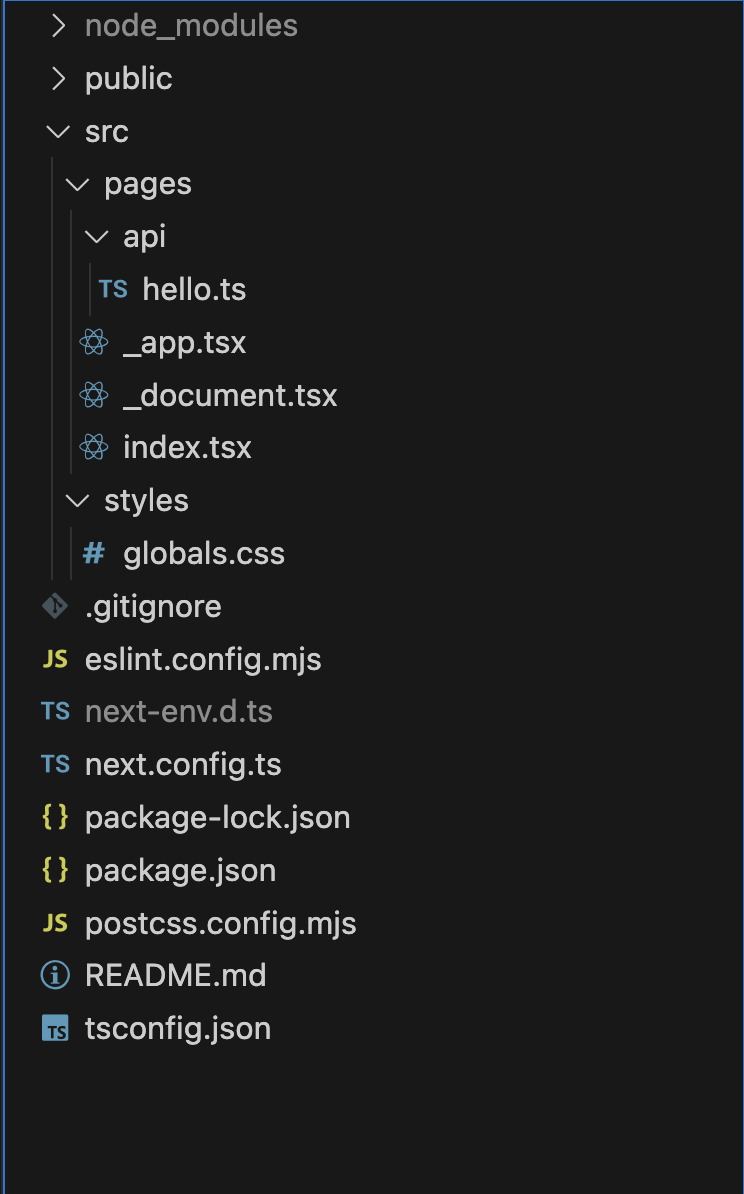The width and height of the screenshot is (744, 1194).
Task: Expand the node_modules folder chevron
Action: 59,26
